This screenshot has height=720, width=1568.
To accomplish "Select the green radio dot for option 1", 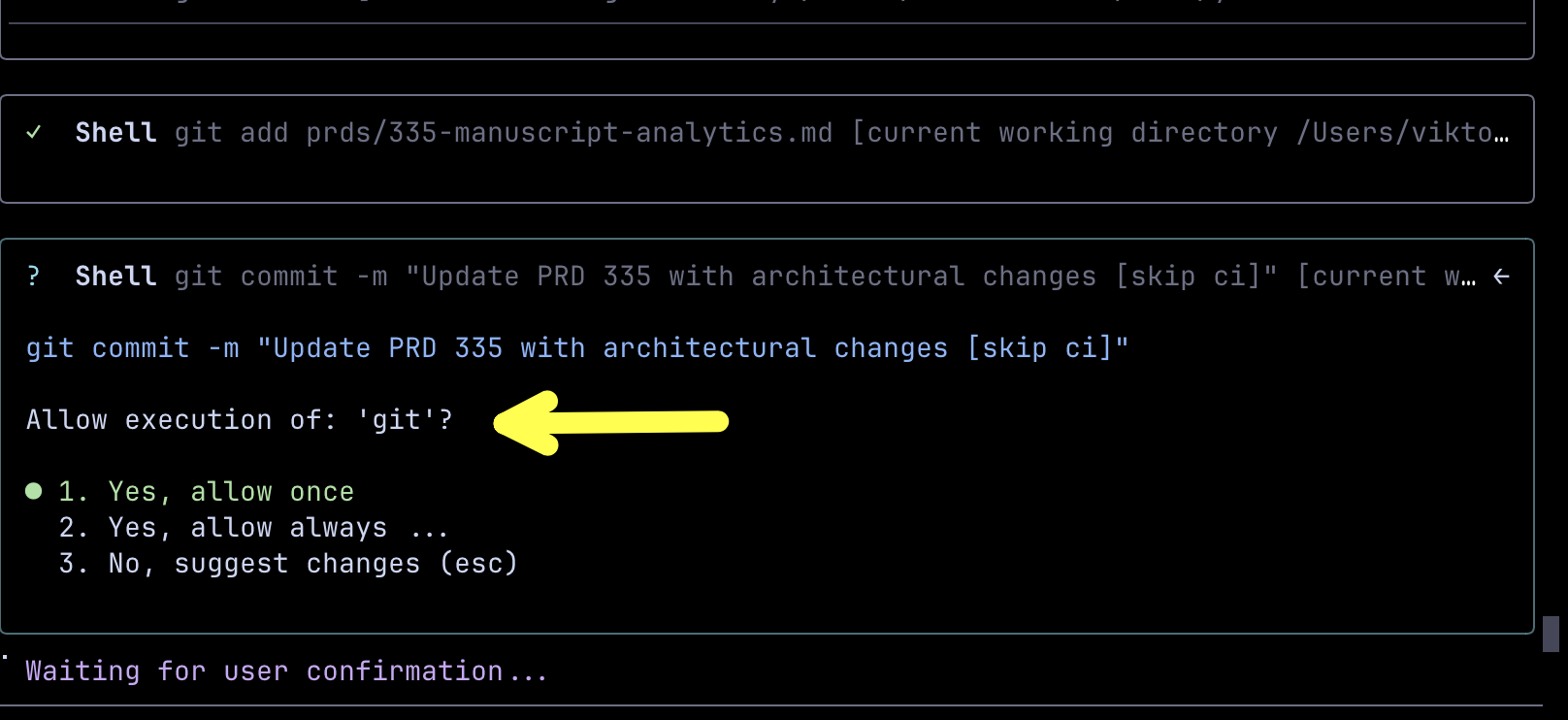I will pyautogui.click(x=34, y=491).
